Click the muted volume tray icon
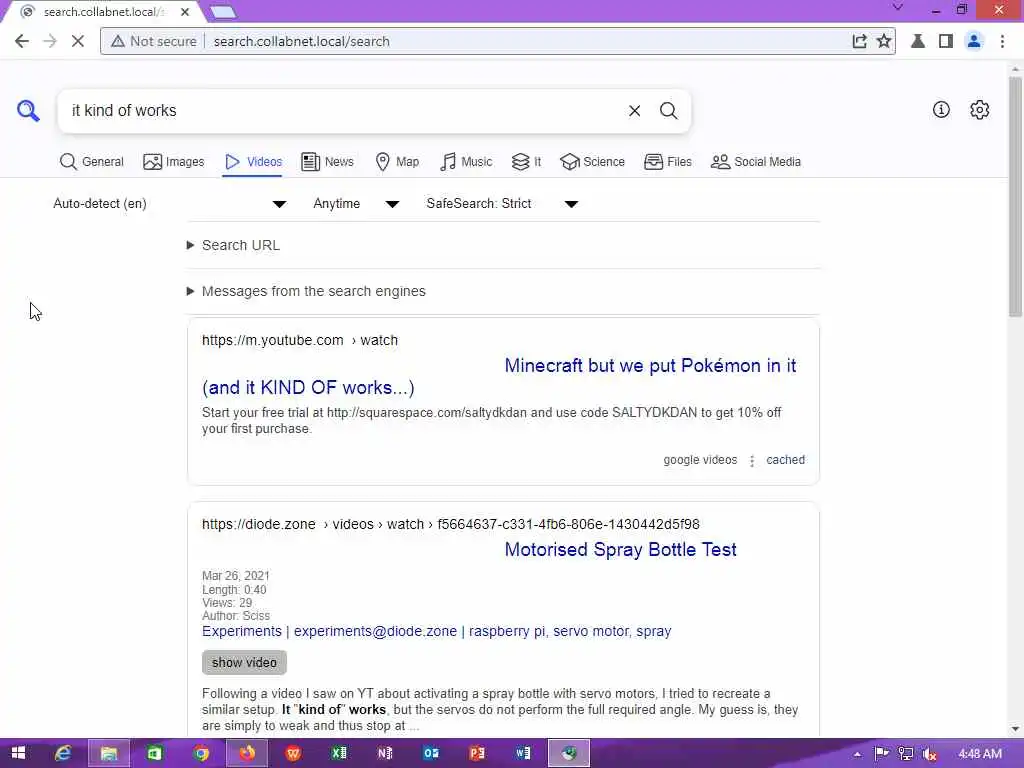Viewport: 1024px width, 768px height. (929, 754)
